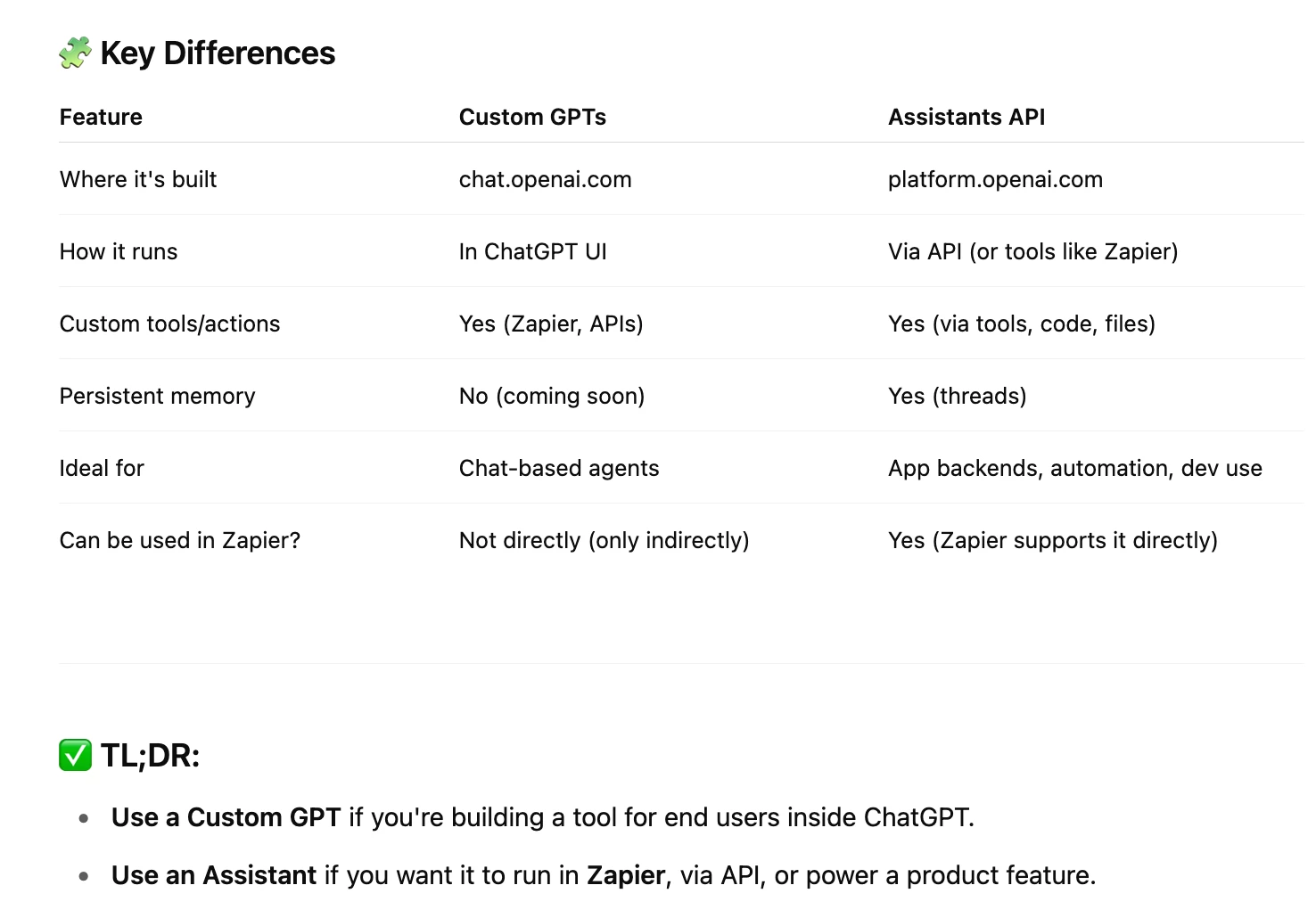This screenshot has height=918, width=1316.
Task: Click 'Yes (via tools, code, files)' cell
Action: tap(1021, 324)
